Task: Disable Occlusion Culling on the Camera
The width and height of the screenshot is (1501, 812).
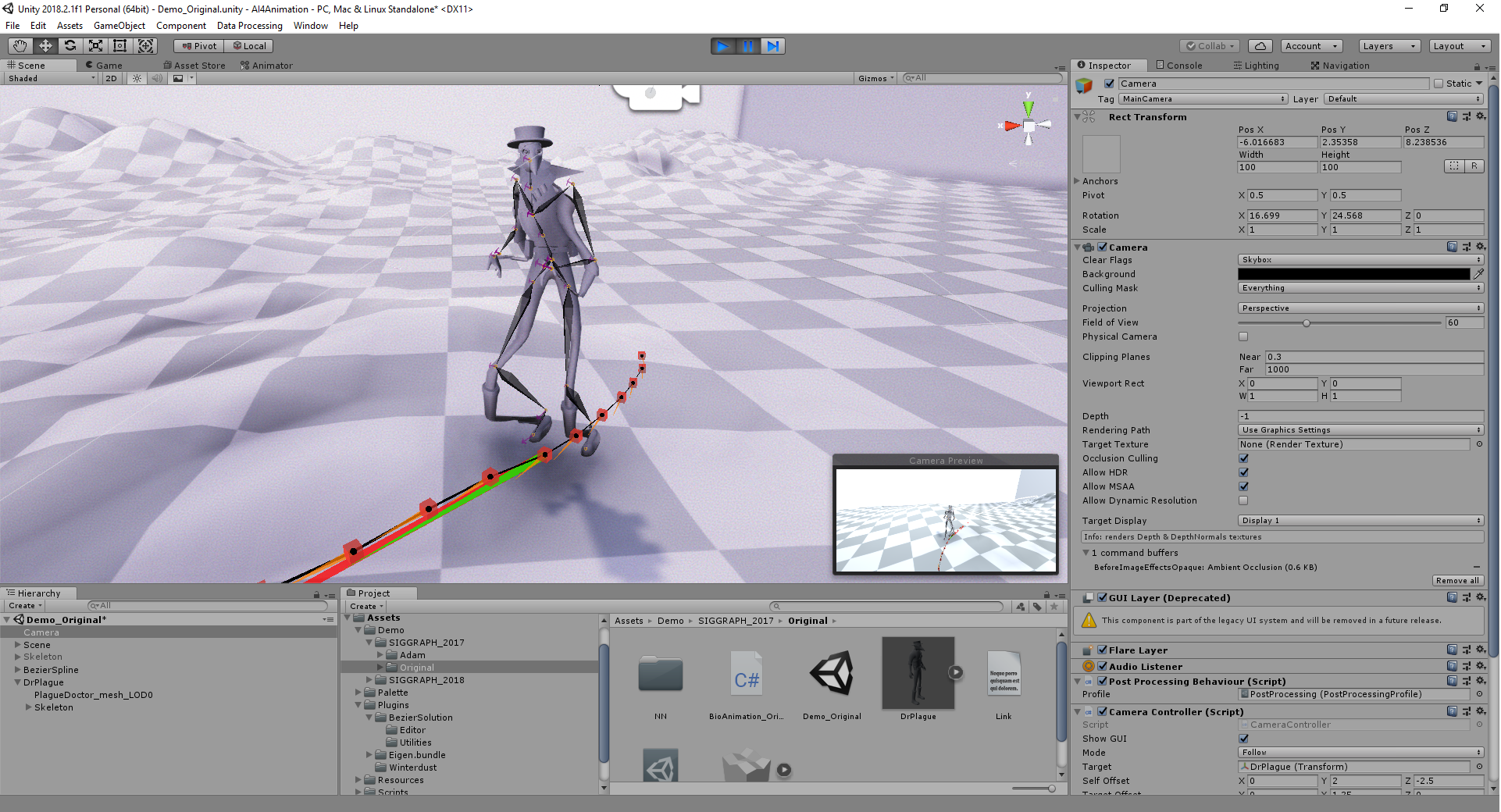Action: tap(1243, 458)
